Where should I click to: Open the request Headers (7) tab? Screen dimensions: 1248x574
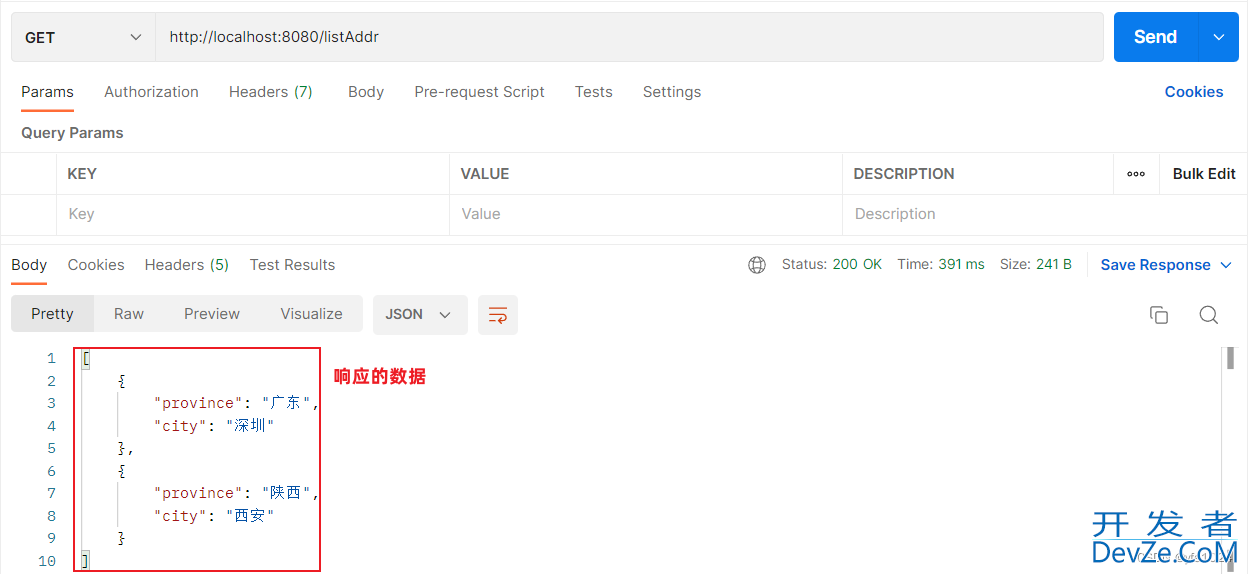point(271,92)
